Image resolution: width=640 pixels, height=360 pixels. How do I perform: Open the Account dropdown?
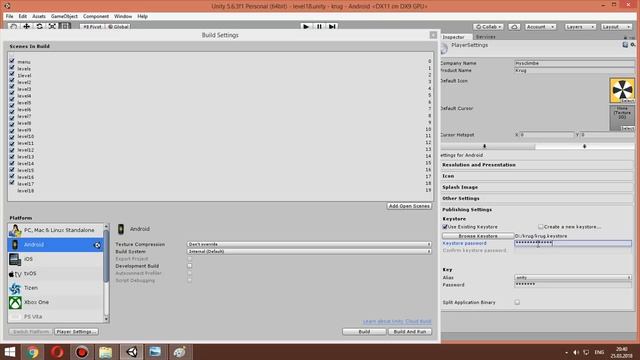click(540, 27)
